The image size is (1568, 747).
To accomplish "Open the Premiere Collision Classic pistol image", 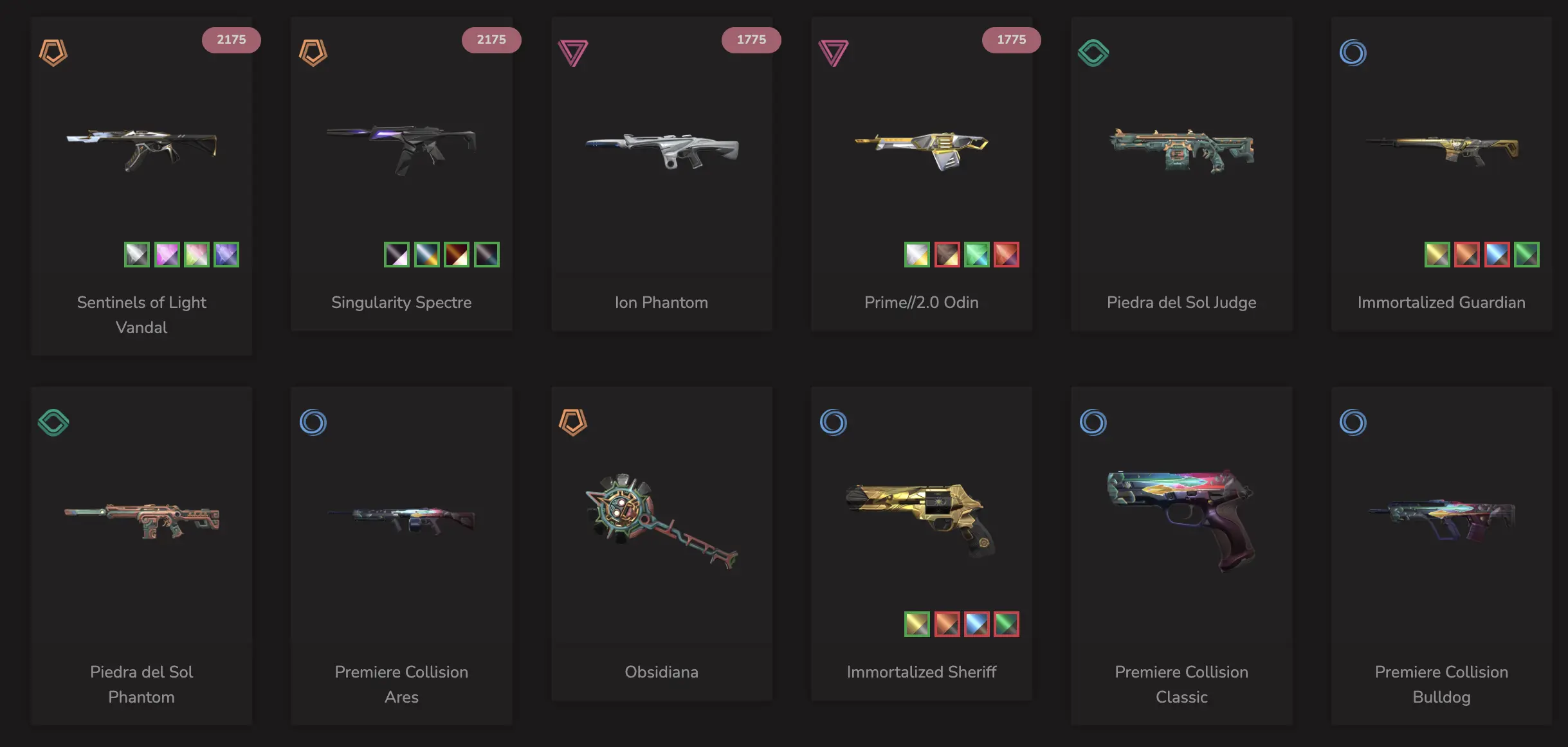I will 1181,519.
